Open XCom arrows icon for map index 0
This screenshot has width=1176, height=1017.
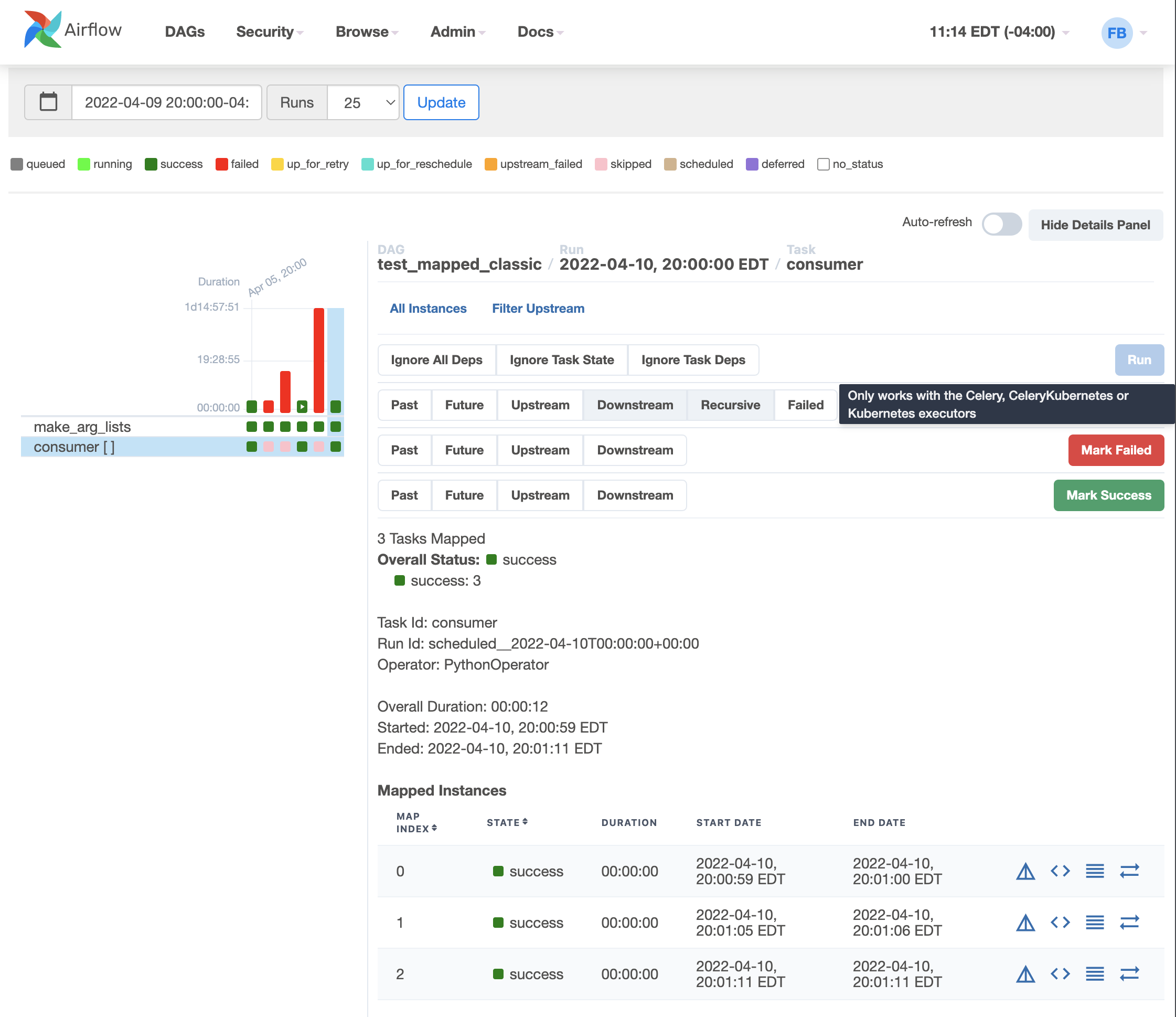(1129, 871)
